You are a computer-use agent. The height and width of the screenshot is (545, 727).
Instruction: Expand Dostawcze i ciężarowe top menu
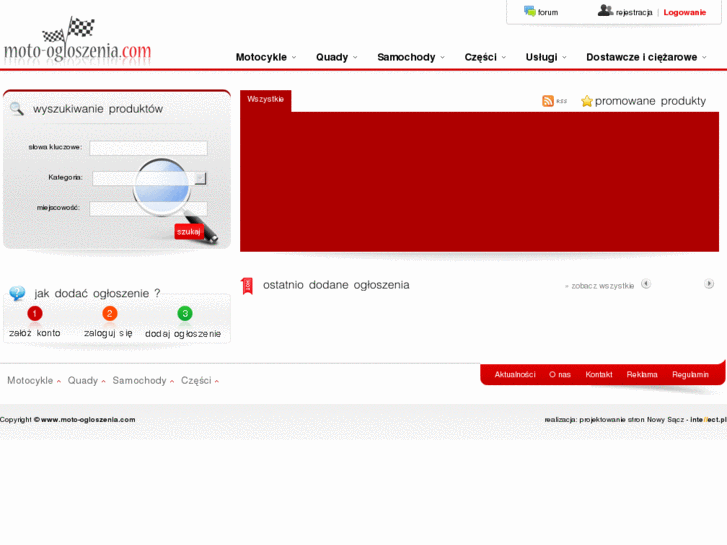646,57
